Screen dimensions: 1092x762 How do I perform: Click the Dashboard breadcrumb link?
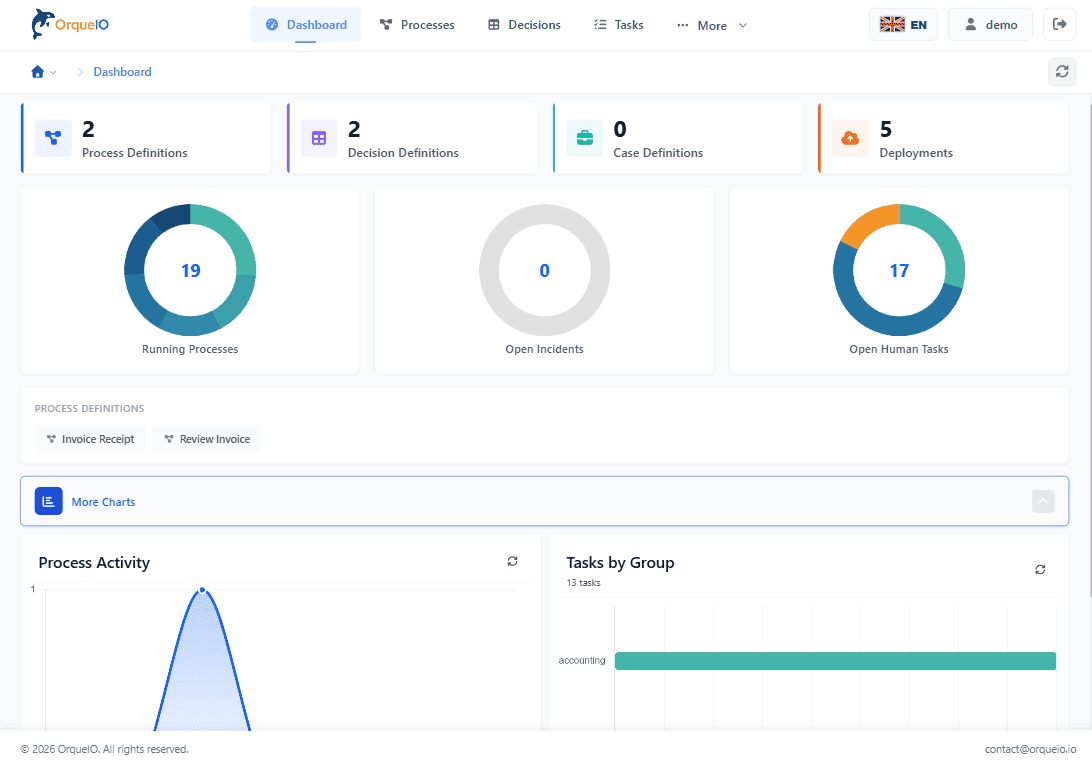[123, 72]
